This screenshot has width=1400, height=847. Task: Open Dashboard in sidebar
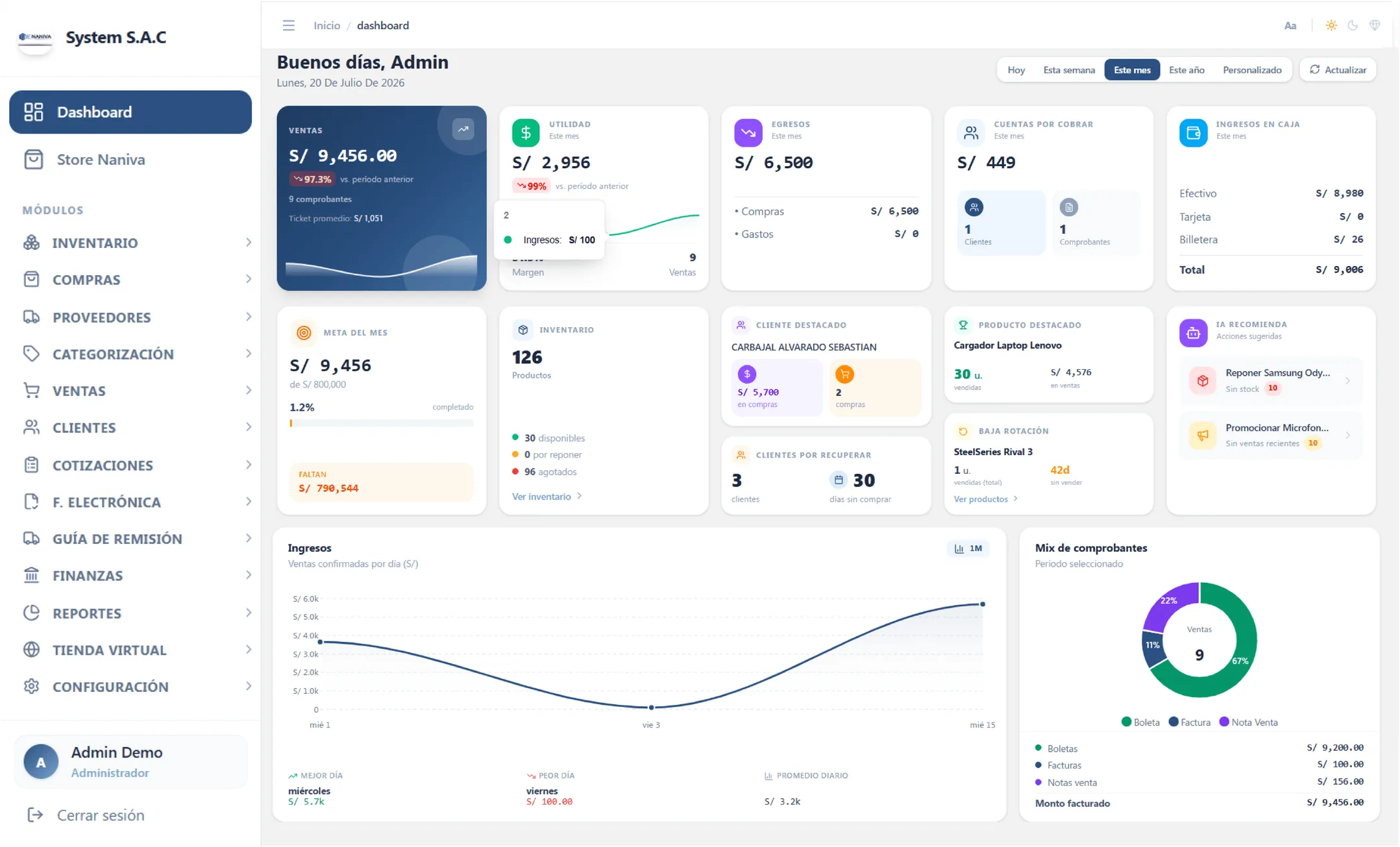pos(130,112)
